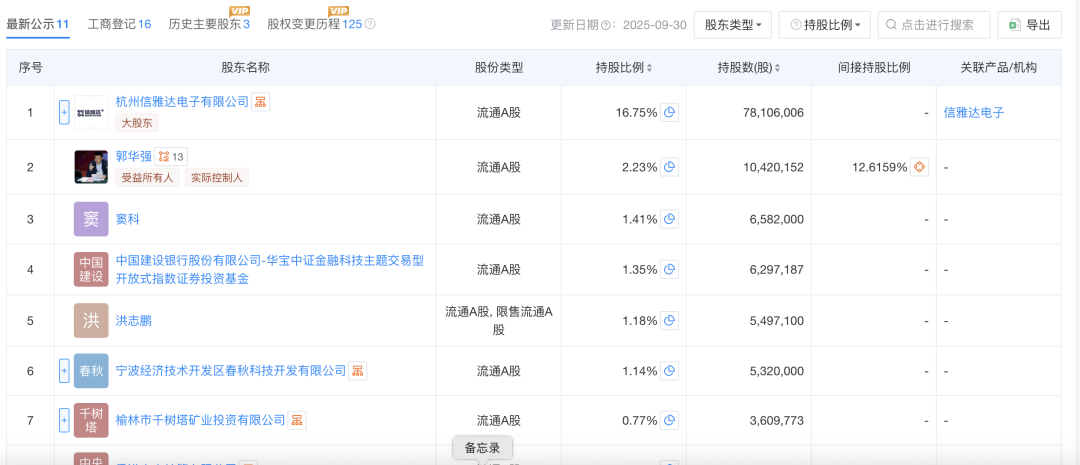This screenshot has width=1080, height=465.
Task: Click the 流通A股, 限售流通A股 cell
Action: (x=499, y=320)
